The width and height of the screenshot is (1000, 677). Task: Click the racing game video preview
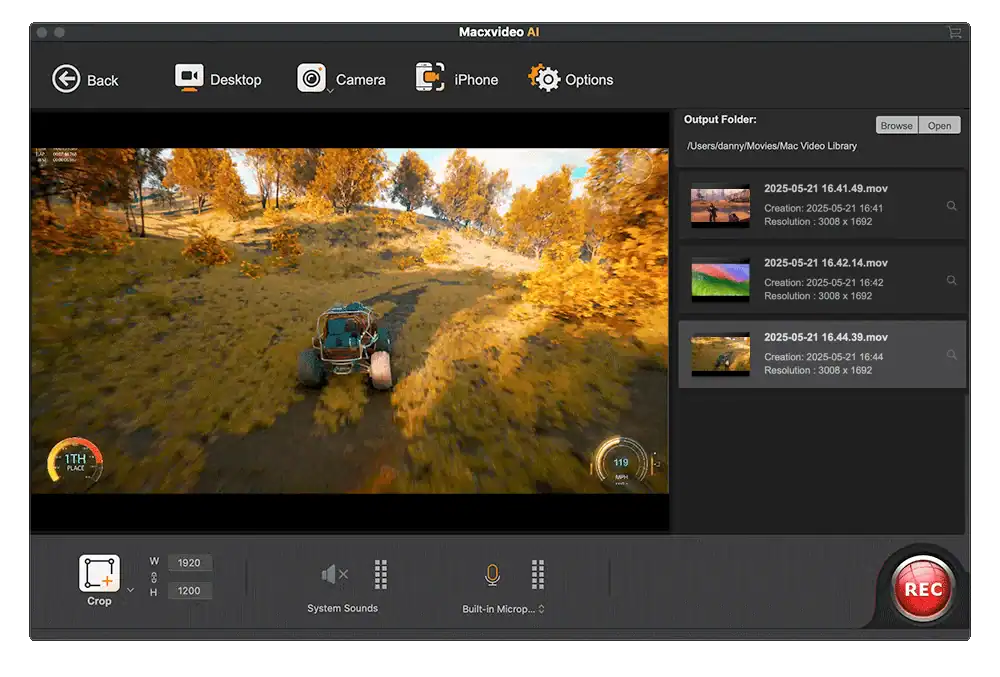click(x=349, y=321)
